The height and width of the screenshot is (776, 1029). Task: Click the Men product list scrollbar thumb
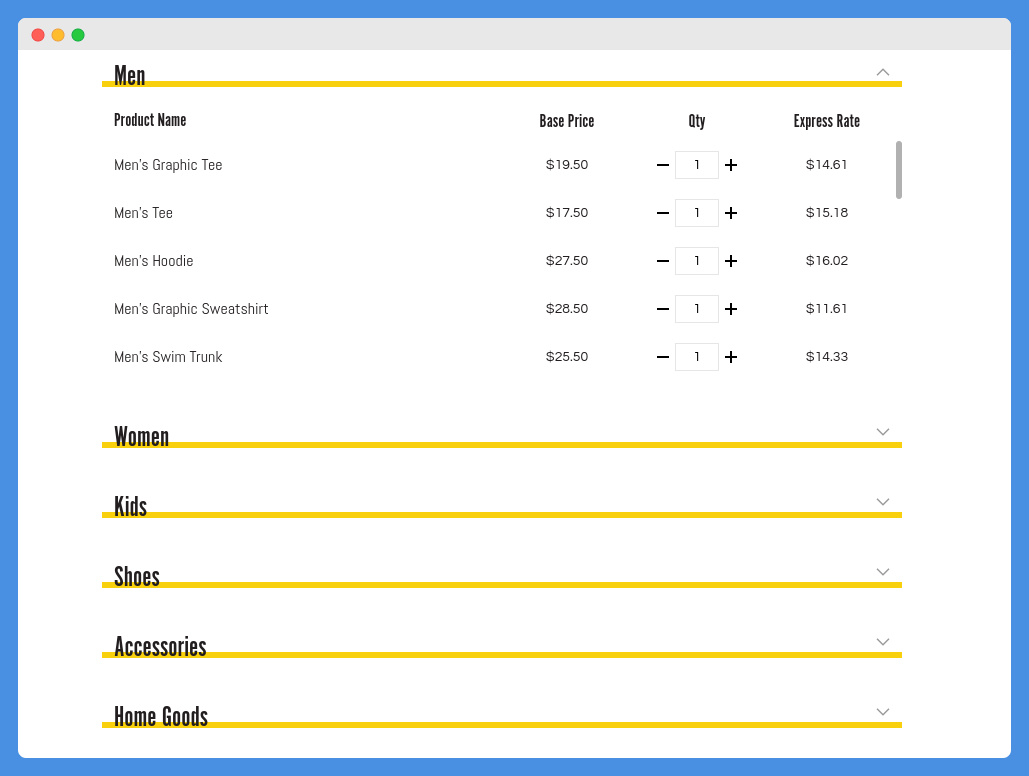click(x=898, y=169)
